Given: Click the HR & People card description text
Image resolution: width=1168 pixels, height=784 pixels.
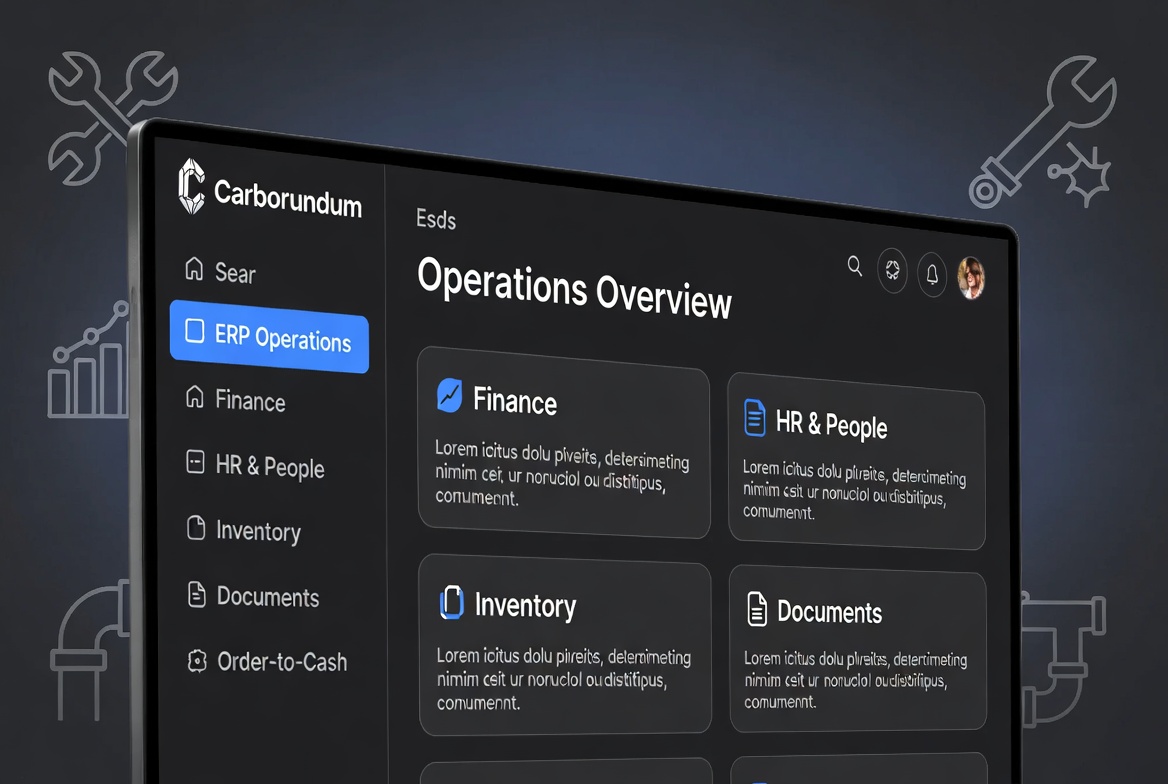Looking at the screenshot, I should pos(854,490).
